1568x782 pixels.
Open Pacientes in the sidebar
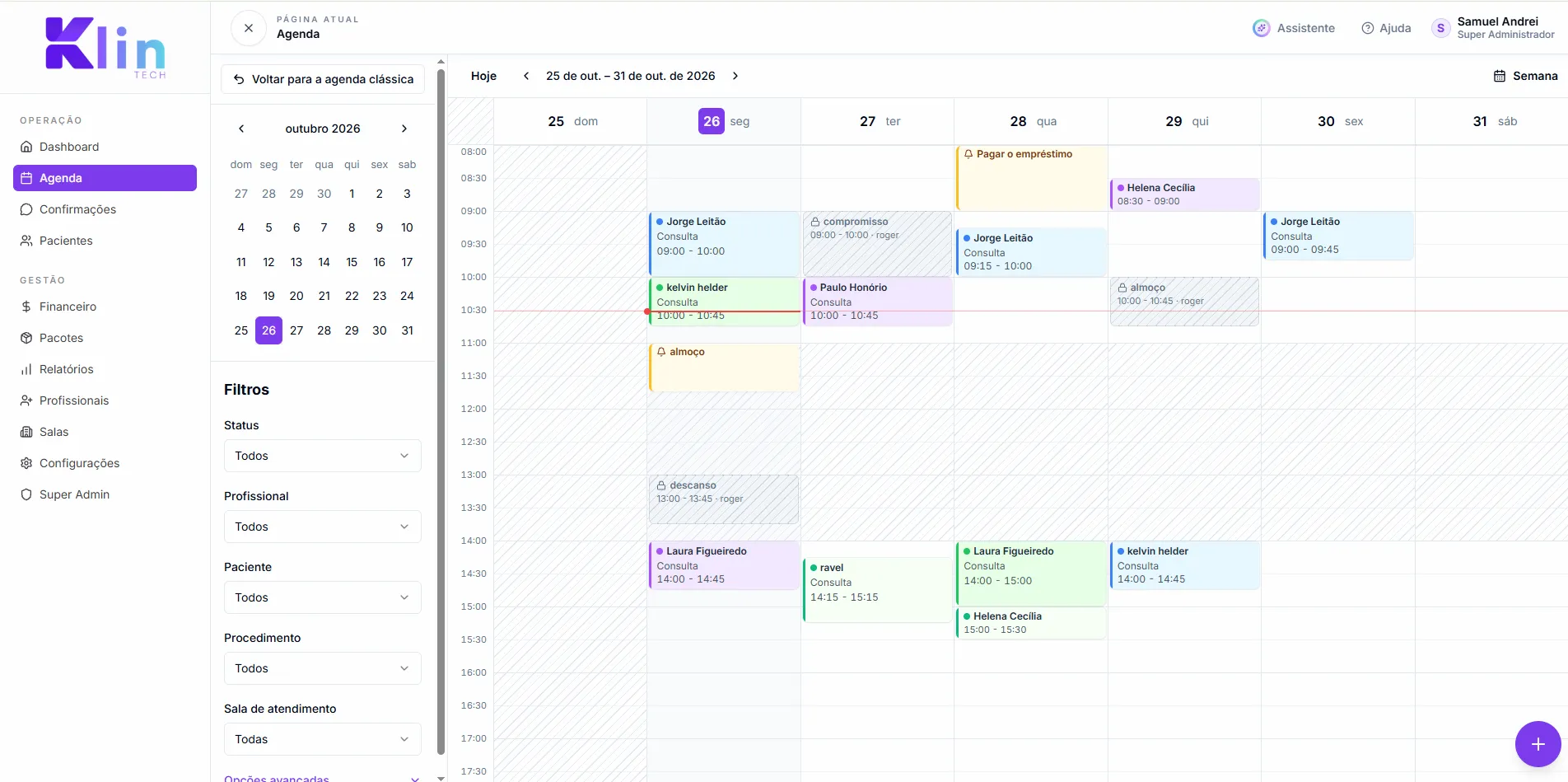pyautogui.click(x=105, y=241)
